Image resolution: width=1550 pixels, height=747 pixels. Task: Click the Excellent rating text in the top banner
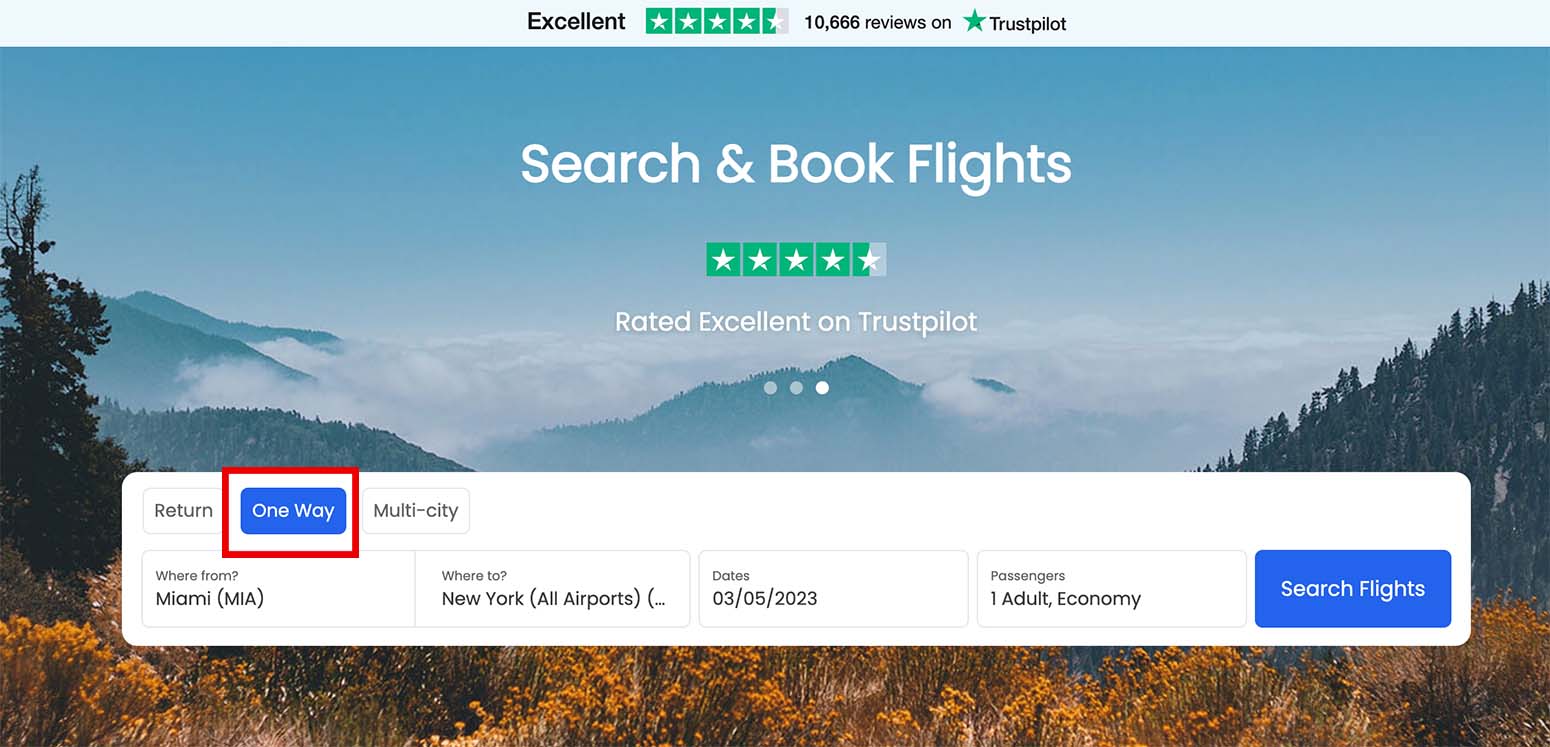(576, 21)
